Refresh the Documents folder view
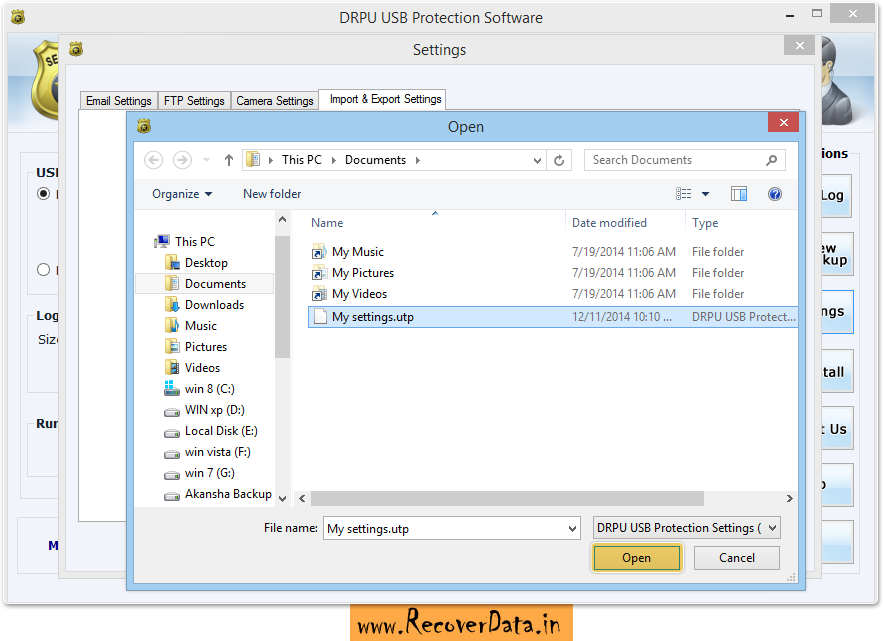 click(x=559, y=161)
